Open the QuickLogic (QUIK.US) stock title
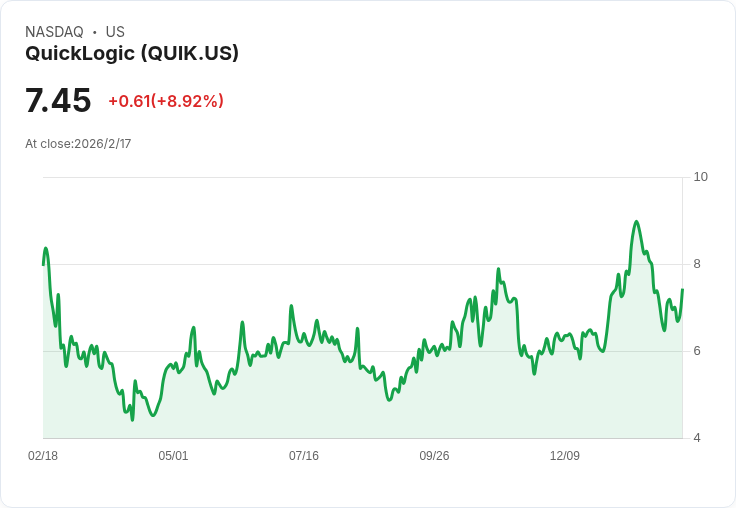 (x=132, y=54)
